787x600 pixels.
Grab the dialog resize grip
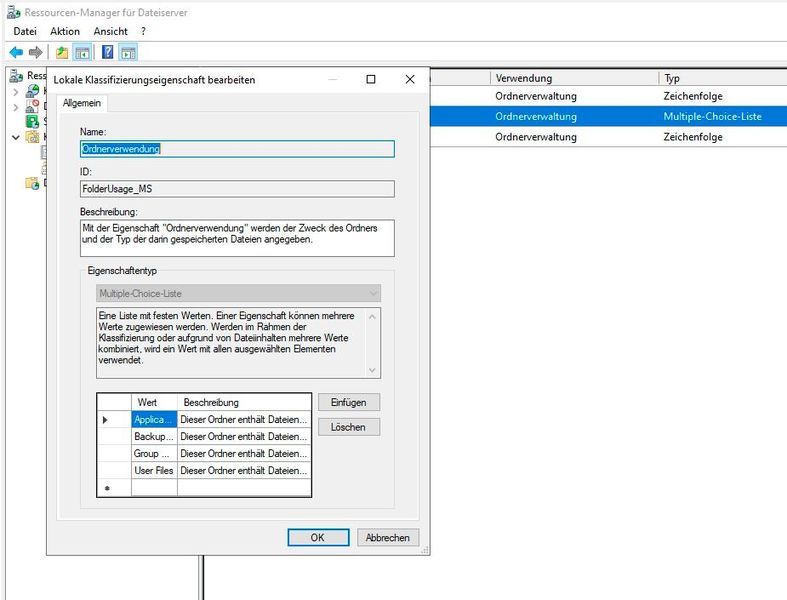pyautogui.click(x=425, y=550)
